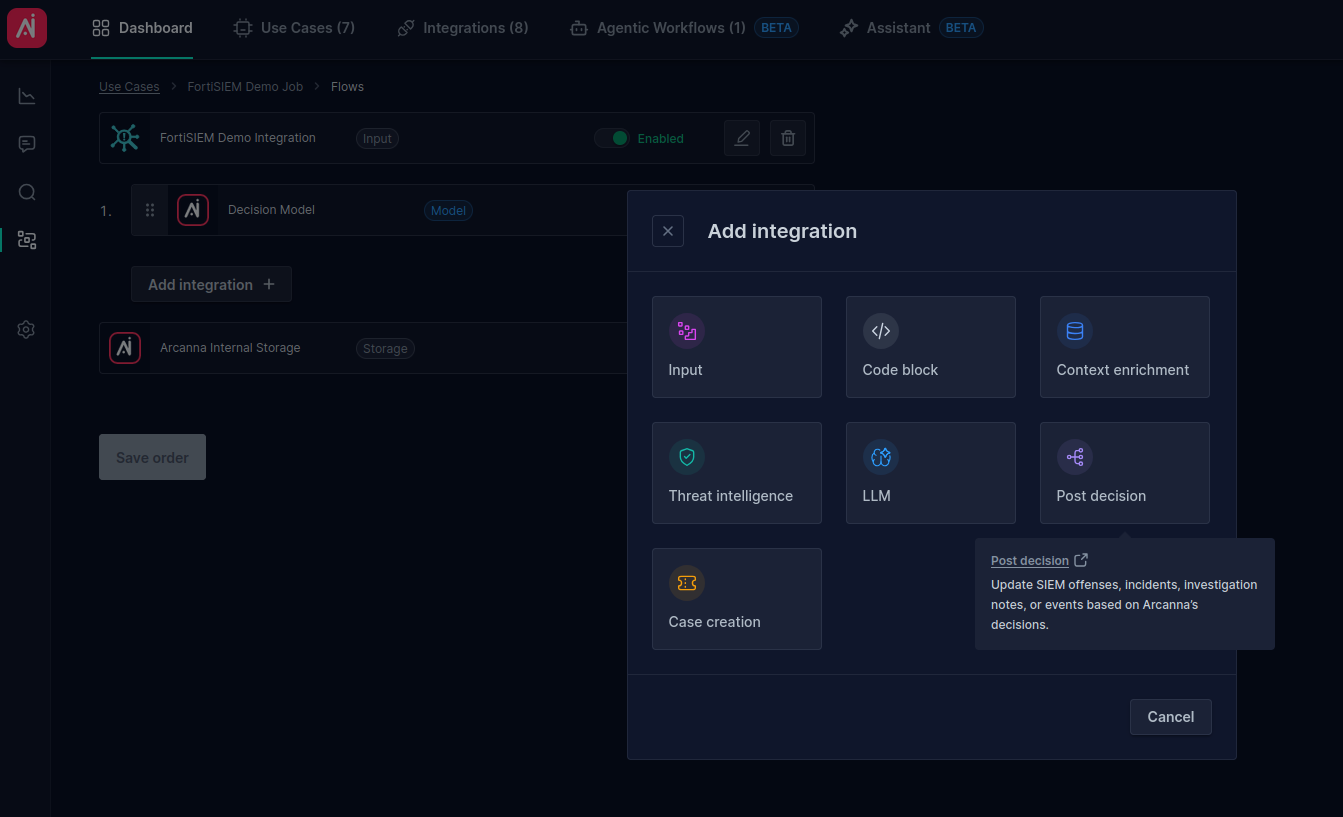Click the sidebar search magnifier icon

pyautogui.click(x=27, y=192)
